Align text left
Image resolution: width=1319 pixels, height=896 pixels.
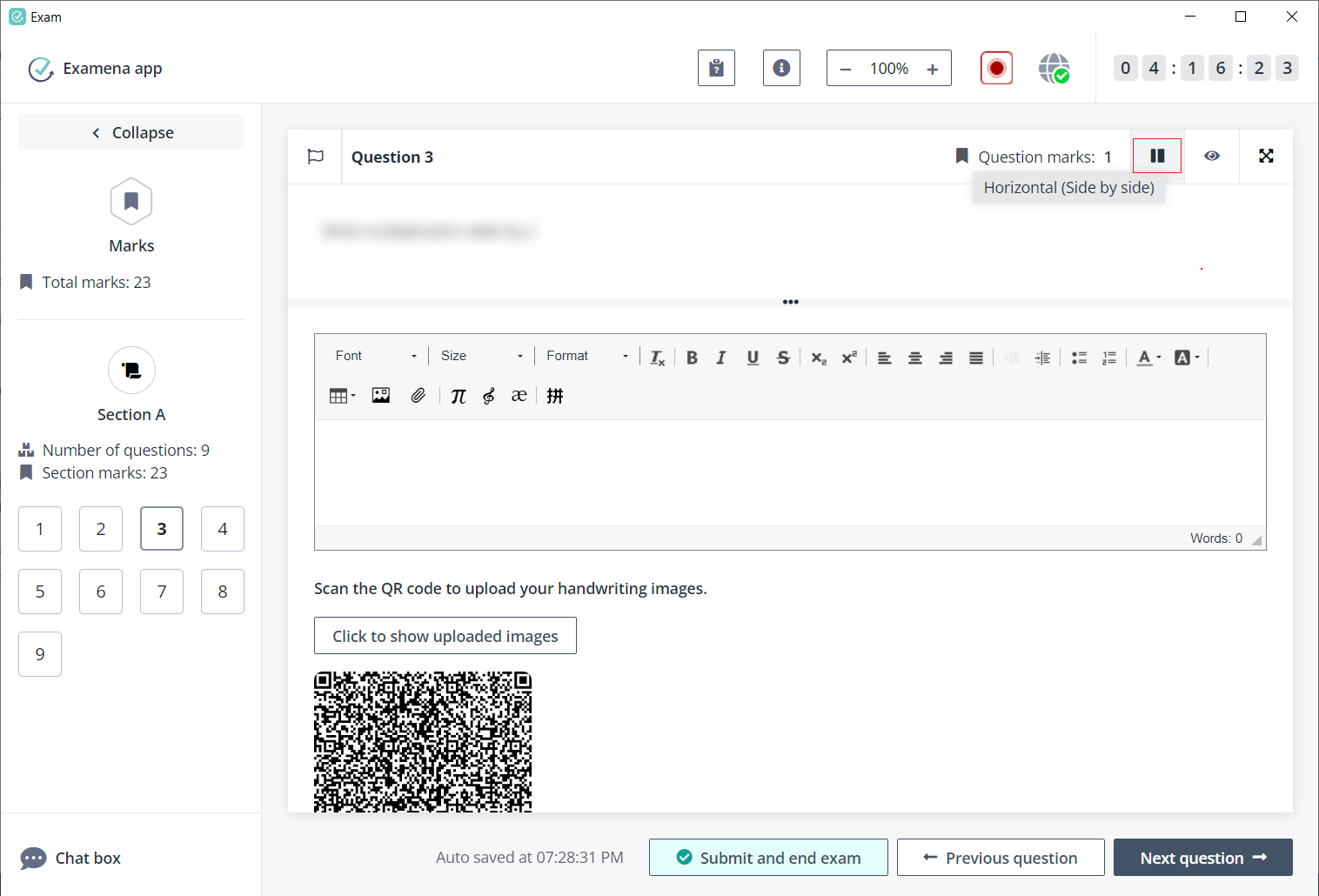(x=885, y=358)
